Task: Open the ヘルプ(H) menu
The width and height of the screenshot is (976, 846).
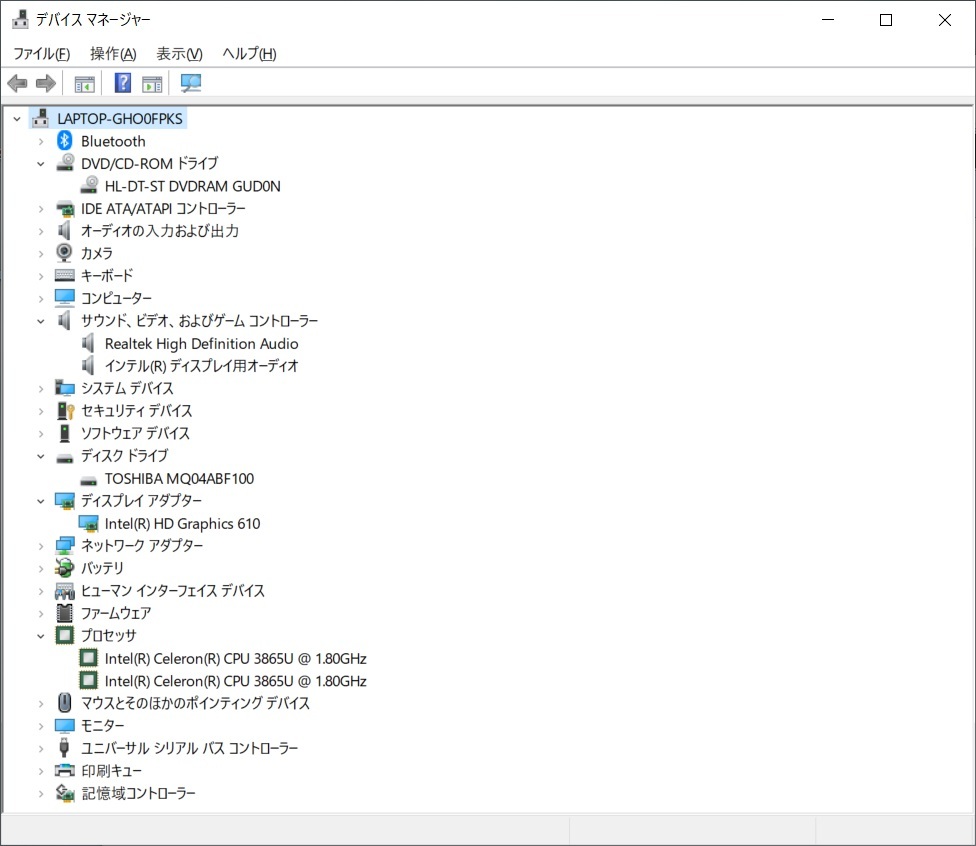Action: pos(249,54)
